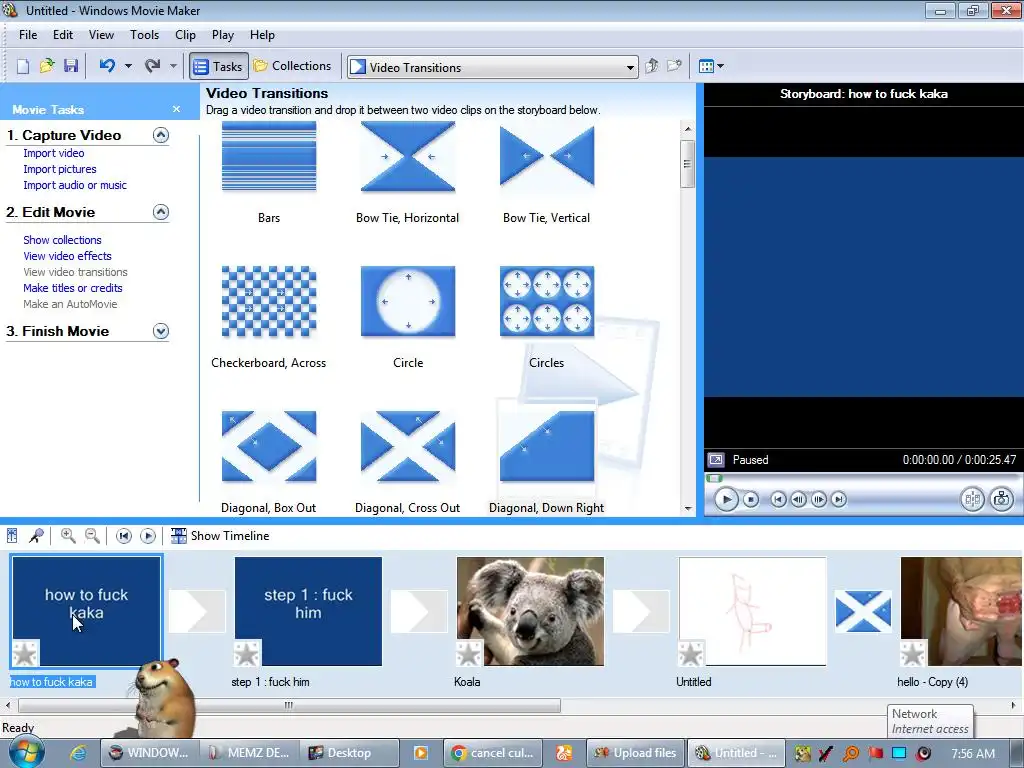Viewport: 1024px width, 768px height.
Task: Open the Clip menu
Action: (x=185, y=35)
